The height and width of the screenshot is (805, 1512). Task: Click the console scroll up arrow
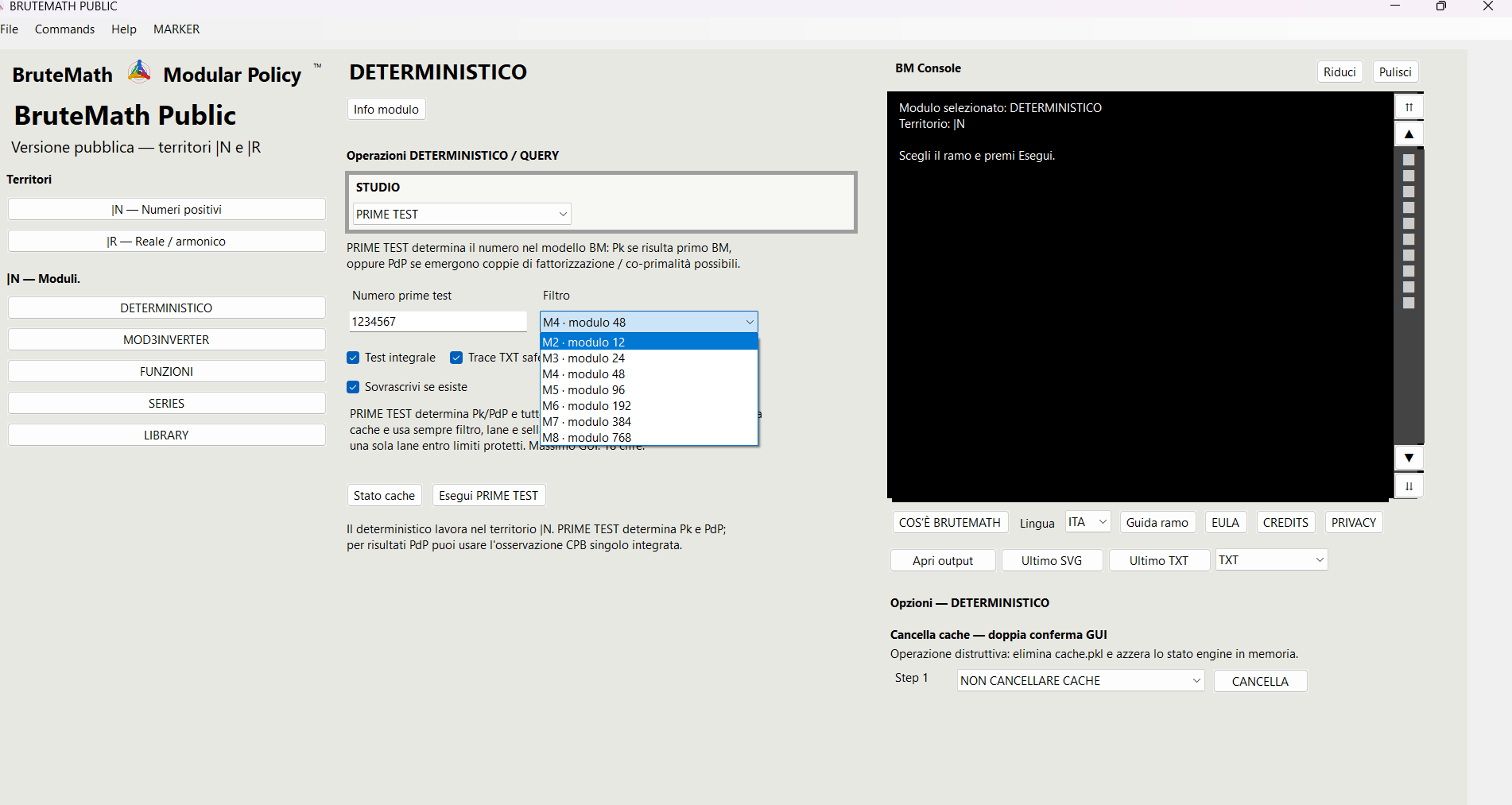tap(1409, 134)
